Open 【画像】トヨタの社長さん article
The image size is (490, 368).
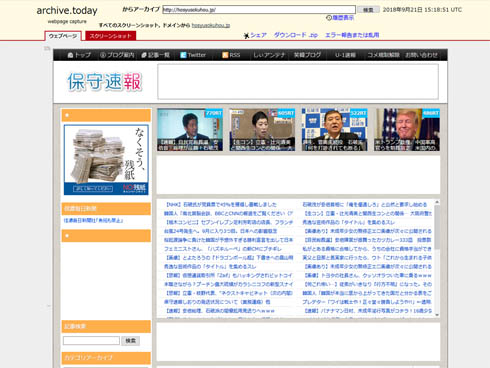pos(367,275)
